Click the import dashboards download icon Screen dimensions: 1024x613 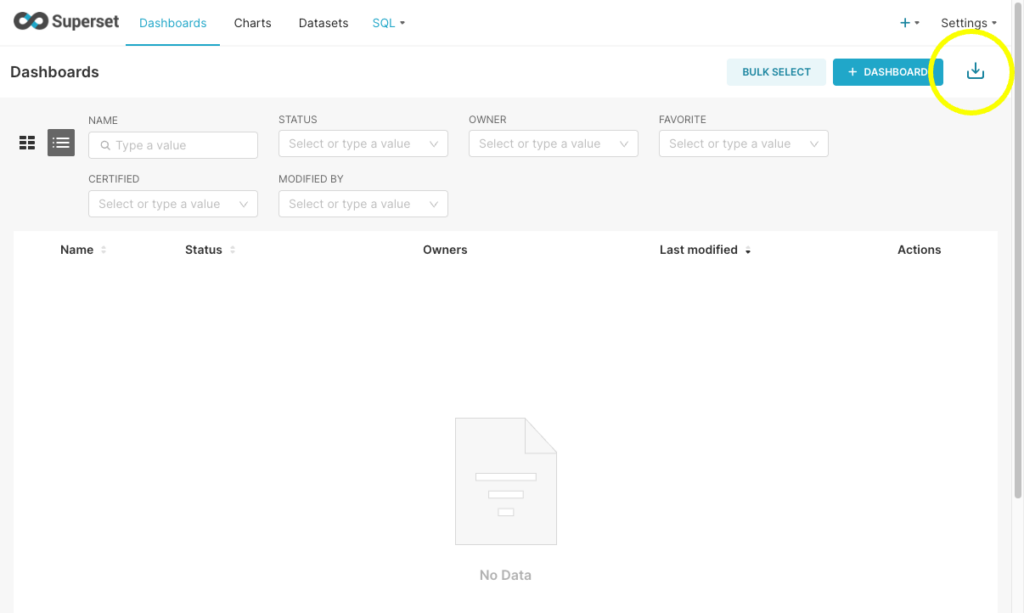[975, 71]
